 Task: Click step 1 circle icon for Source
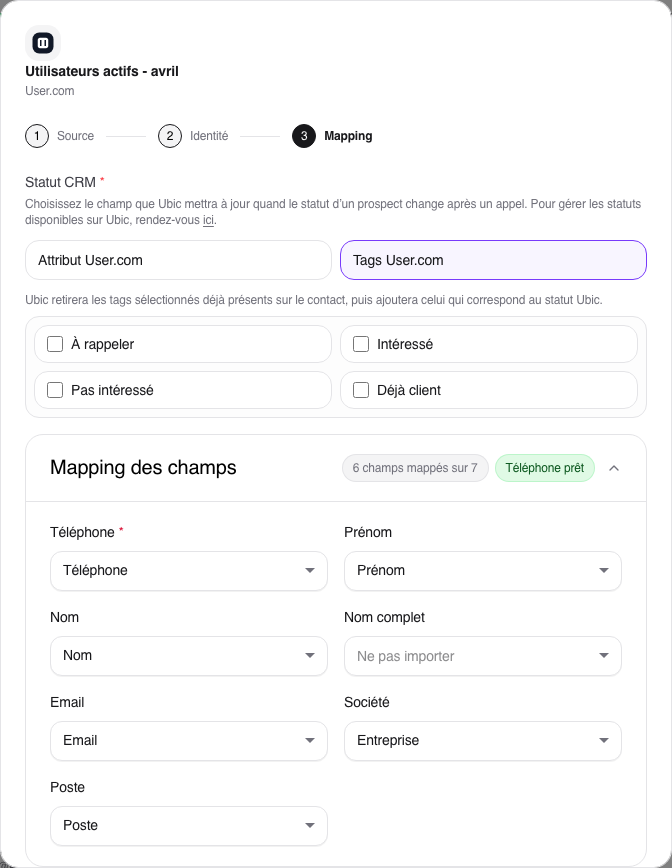coord(37,136)
